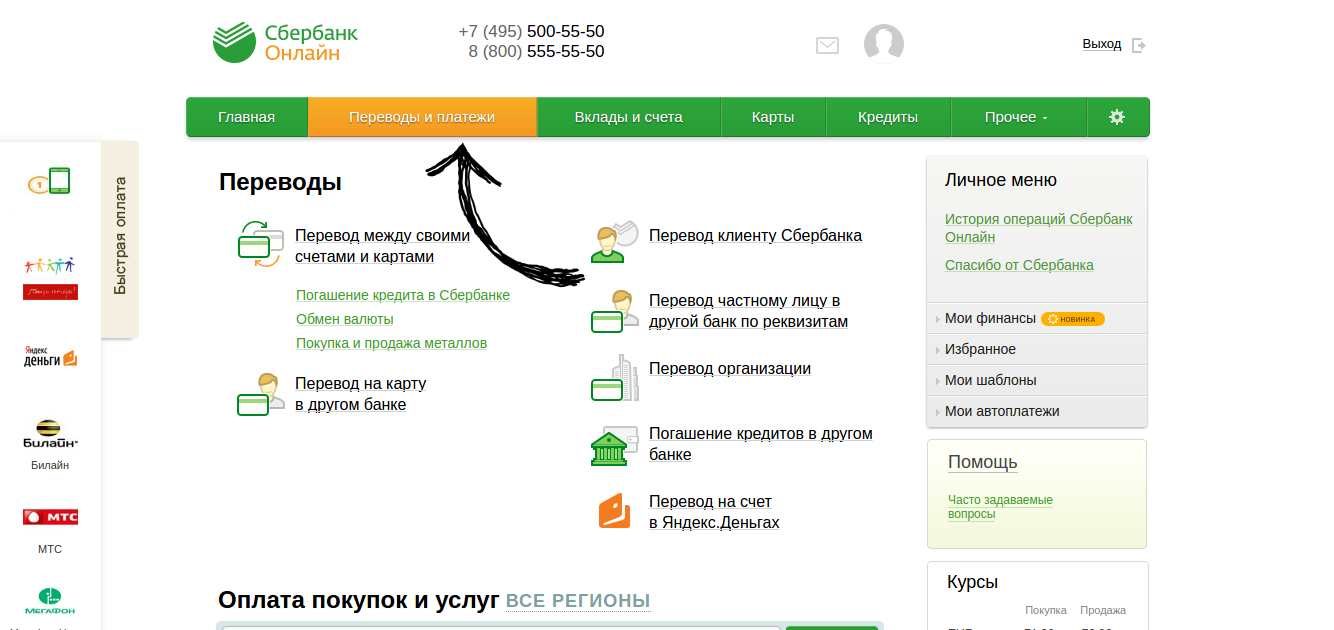Click the Обмен валюты link

point(345,319)
